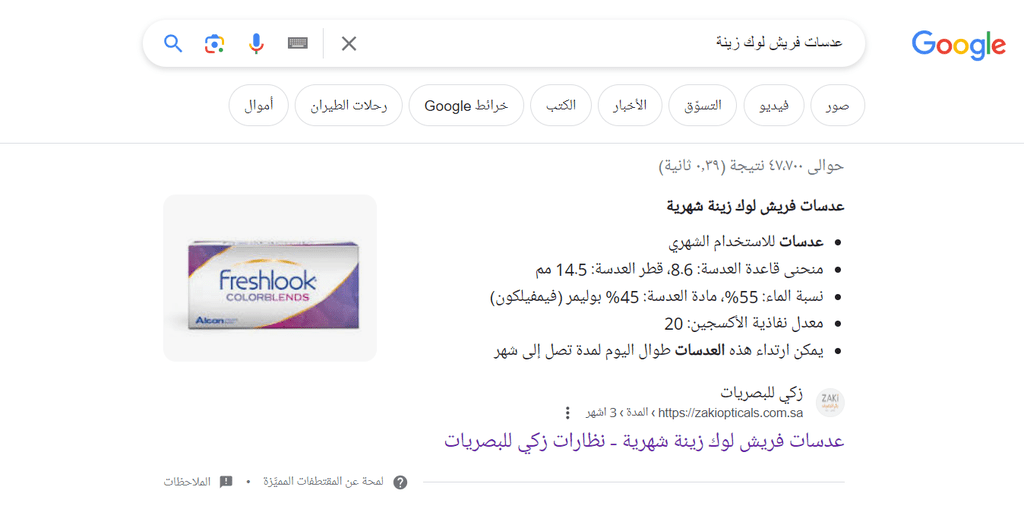Click the results count text حوالى ٤٧٬٧٠٠ نتيجة
The height and width of the screenshot is (506, 1024).
751,166
